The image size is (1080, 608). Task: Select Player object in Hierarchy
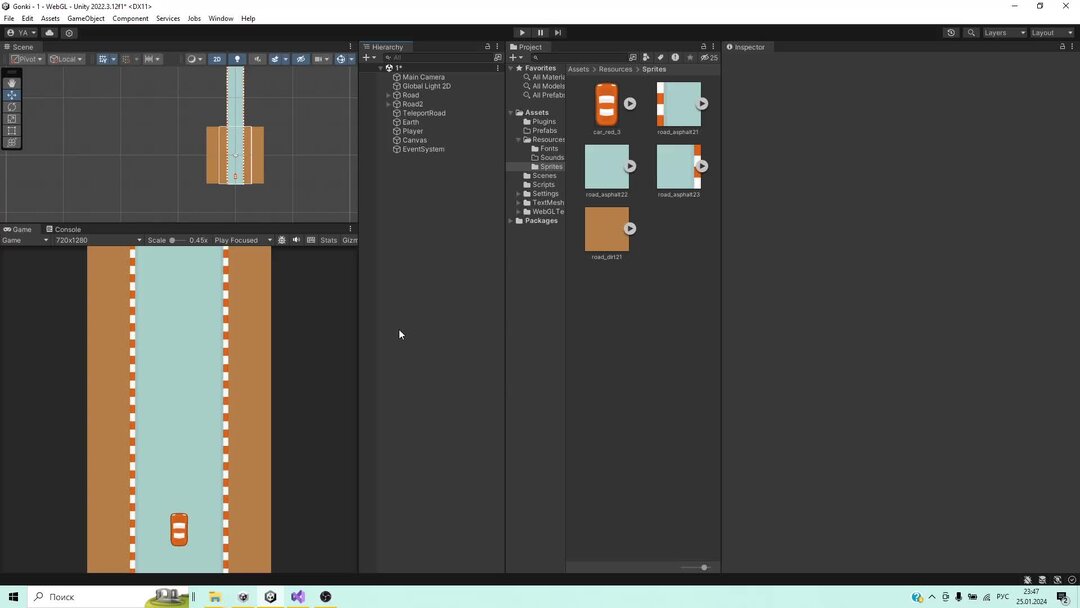pyautogui.click(x=413, y=131)
